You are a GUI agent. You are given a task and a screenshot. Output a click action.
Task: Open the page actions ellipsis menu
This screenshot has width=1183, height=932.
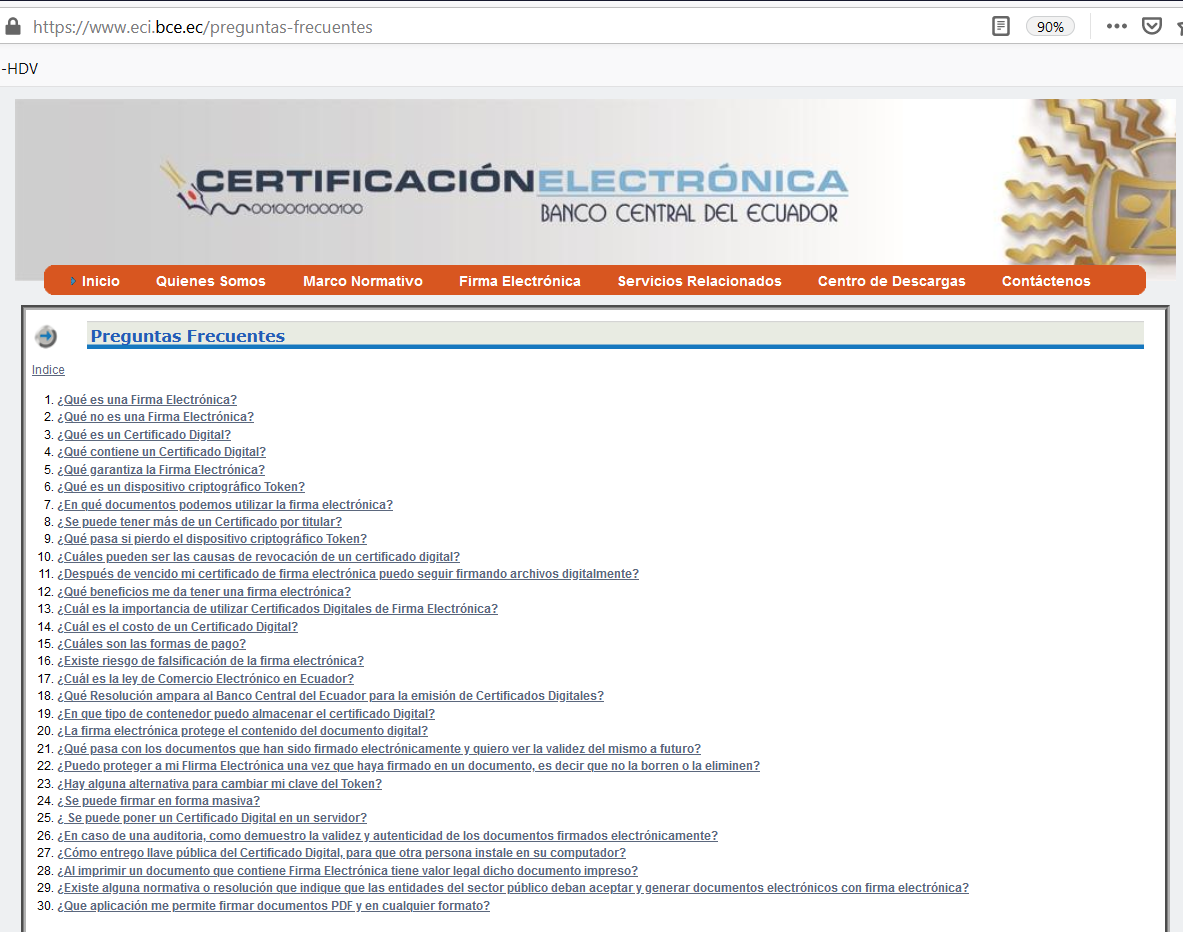(x=1116, y=25)
